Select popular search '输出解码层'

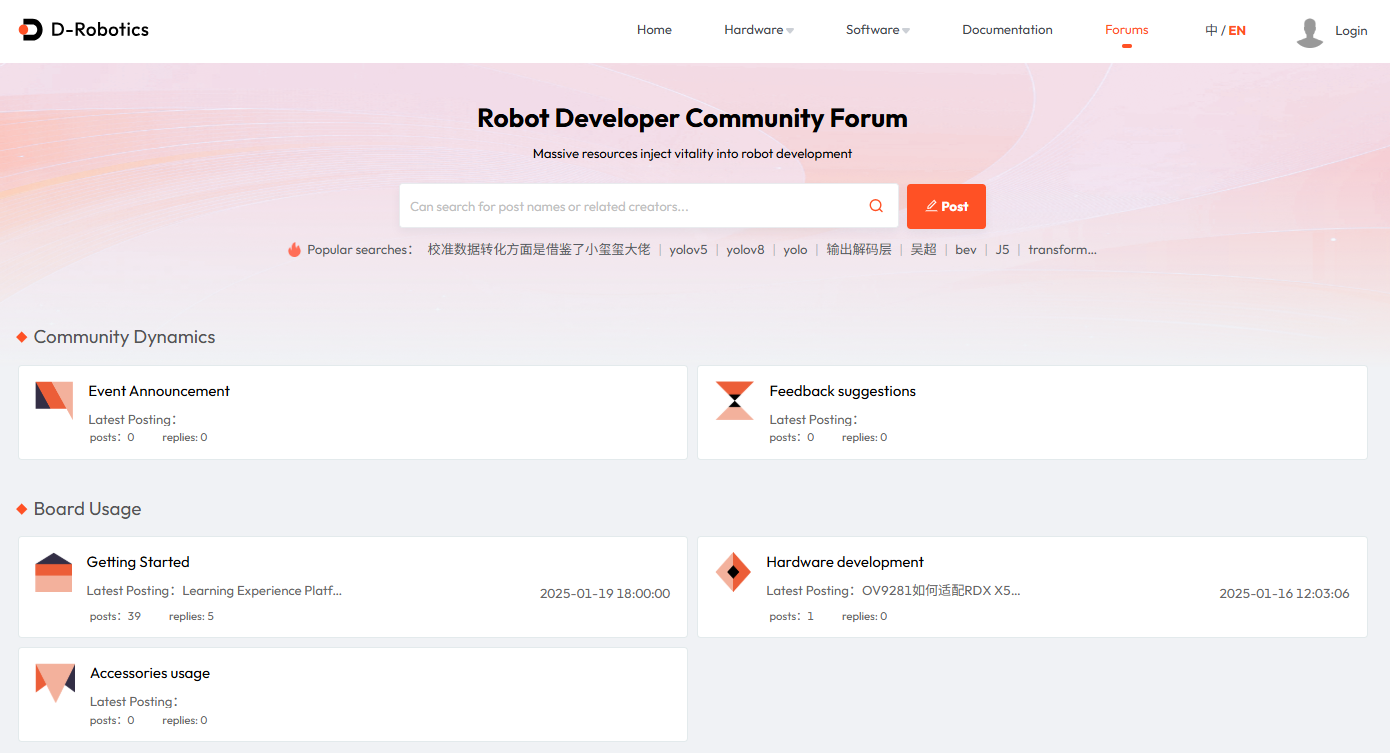click(x=859, y=250)
